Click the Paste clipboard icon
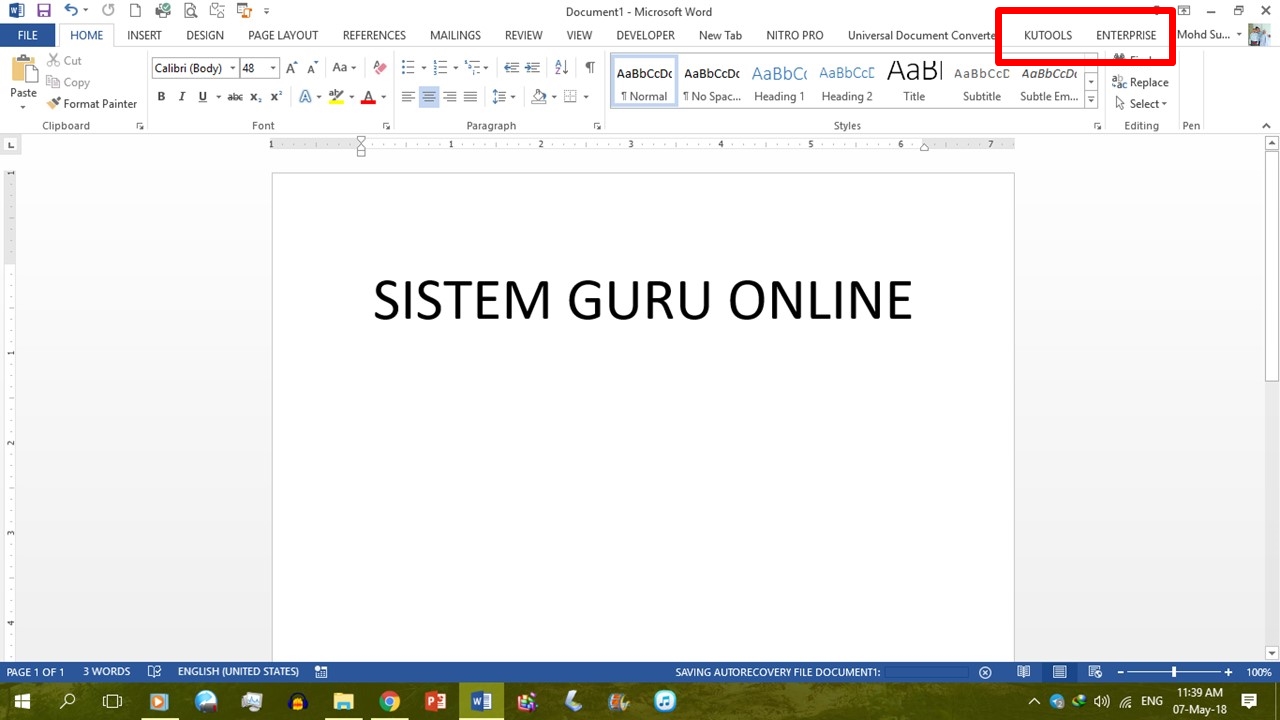Image resolution: width=1280 pixels, height=720 pixels. coord(23,70)
